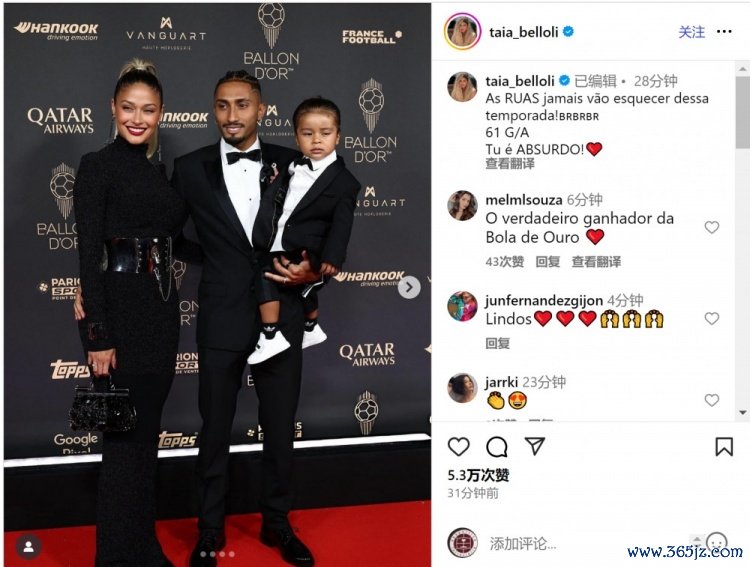Click the blue 关注 follow button
Screen dimensions: 750x567
[x=692, y=32]
